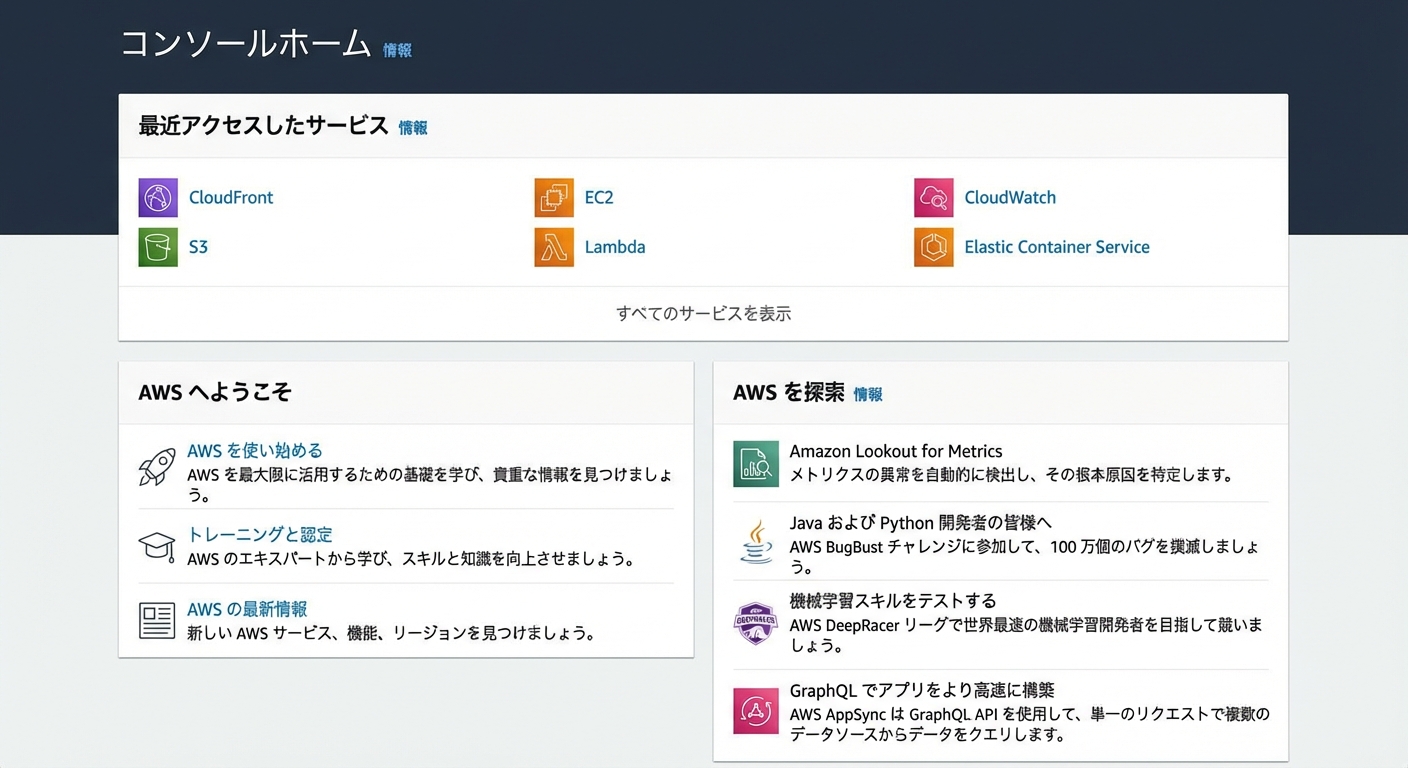The height and width of the screenshot is (768, 1408).
Task: Click Java および Python 開発者の皆様へ heading
Action: coord(921,523)
